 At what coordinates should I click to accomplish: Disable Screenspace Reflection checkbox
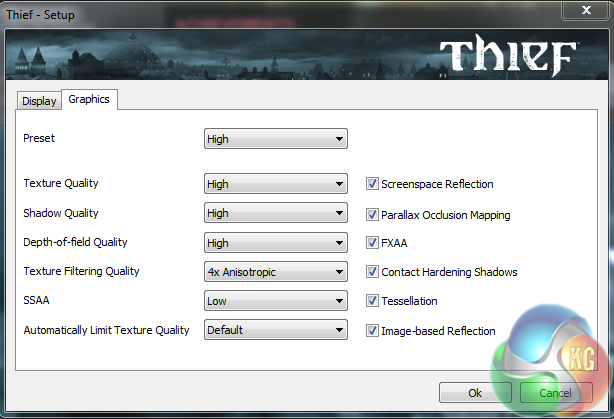point(372,184)
